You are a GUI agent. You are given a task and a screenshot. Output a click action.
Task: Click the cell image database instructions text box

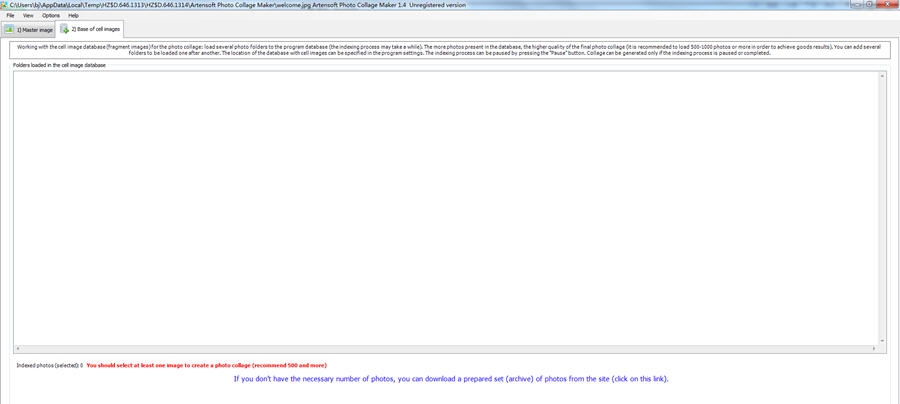pos(450,50)
